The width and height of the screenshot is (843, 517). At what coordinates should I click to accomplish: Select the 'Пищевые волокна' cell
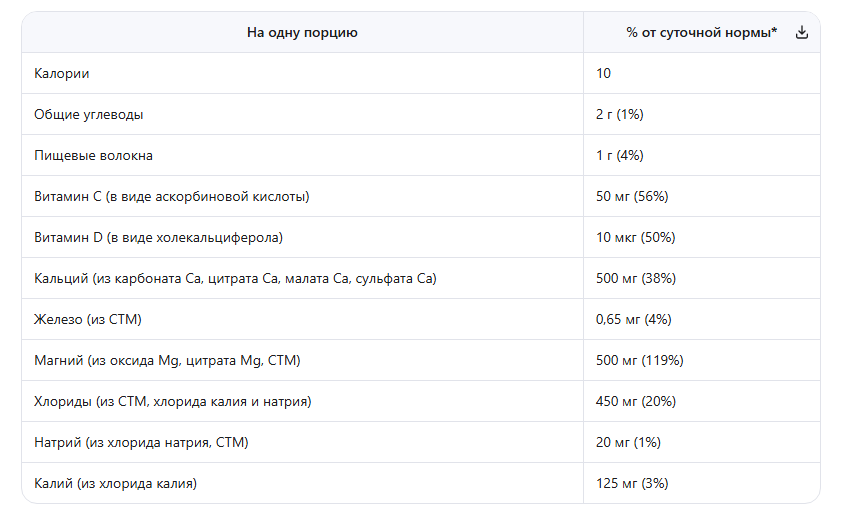(x=94, y=155)
